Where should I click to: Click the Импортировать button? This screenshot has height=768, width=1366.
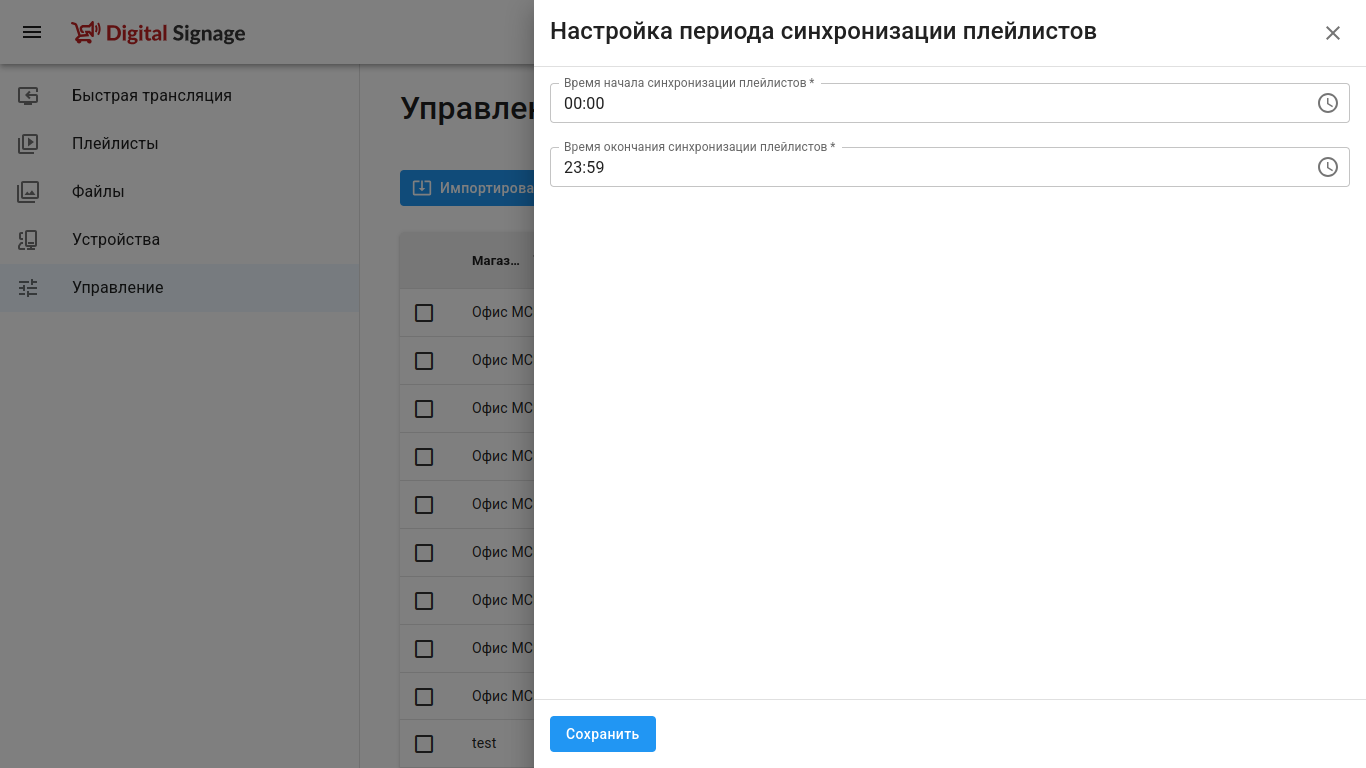point(468,188)
